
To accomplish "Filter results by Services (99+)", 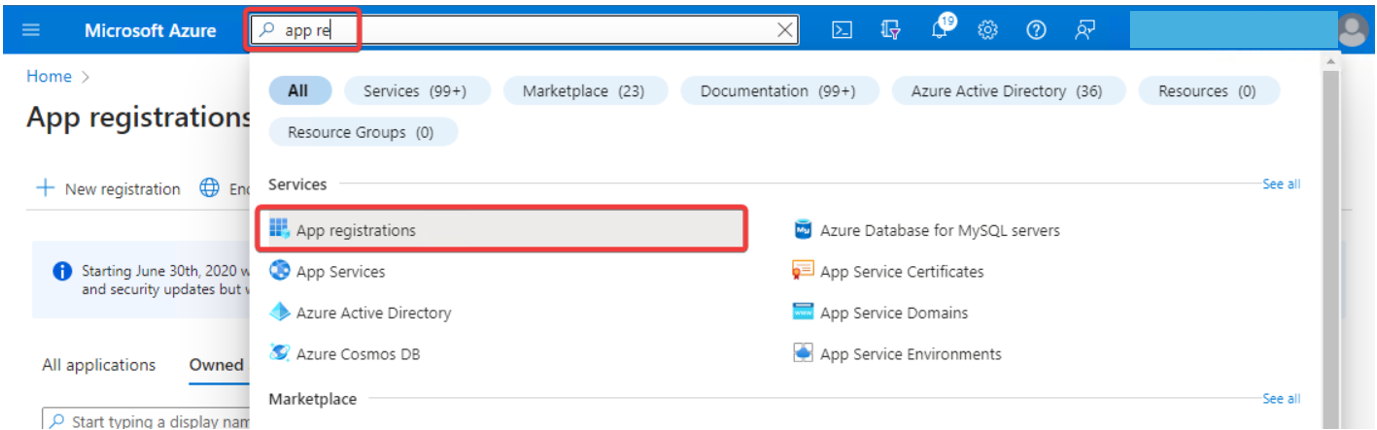I will point(416,91).
